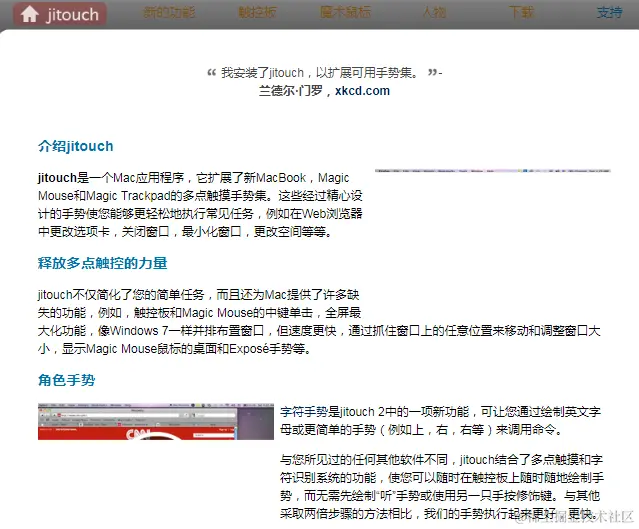
Task: Click the paragraph starting jitouch不仅简化了
Action: click(319, 322)
